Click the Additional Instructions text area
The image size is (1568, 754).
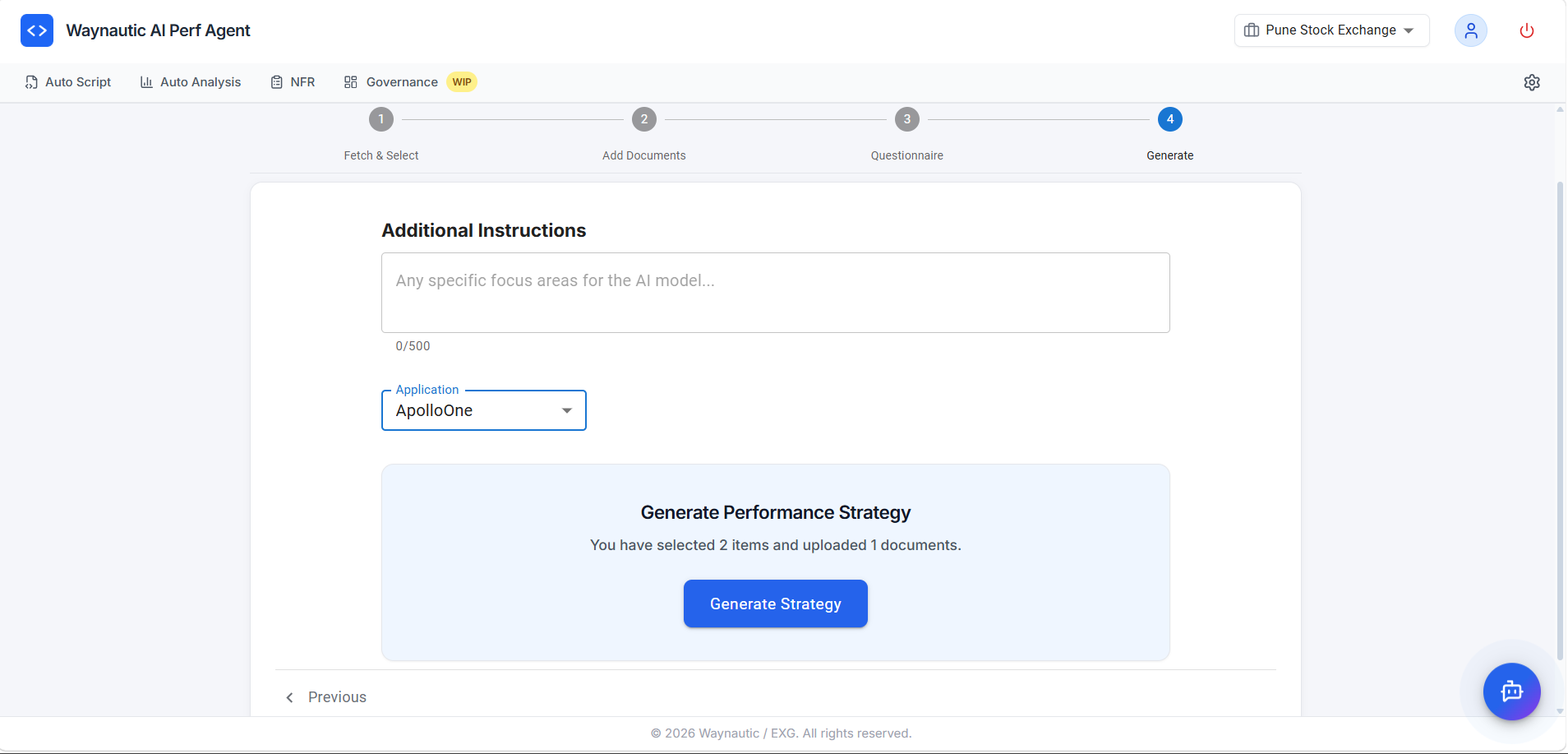(775, 293)
